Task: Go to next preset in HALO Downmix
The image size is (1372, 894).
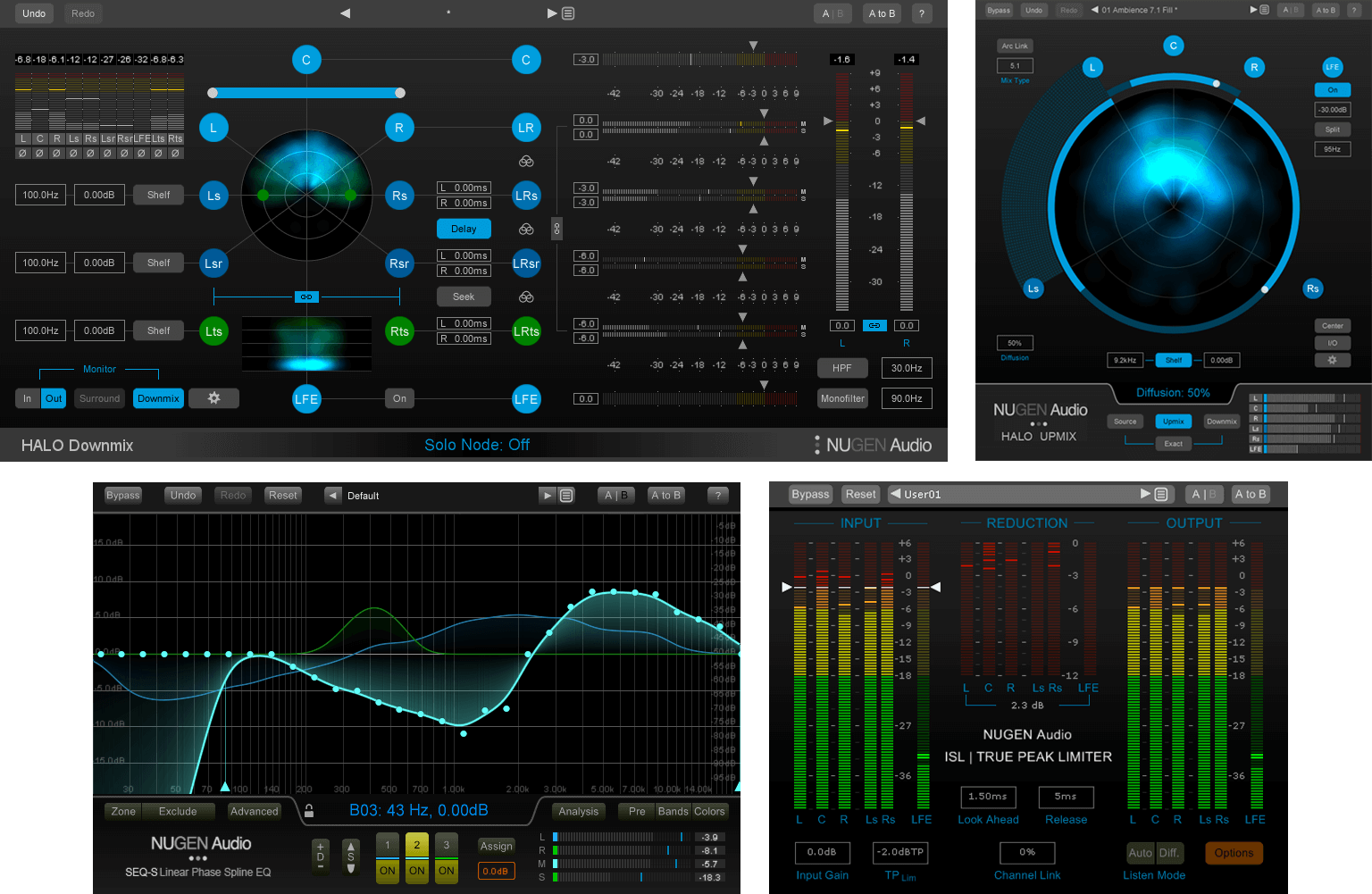Action: tap(552, 13)
